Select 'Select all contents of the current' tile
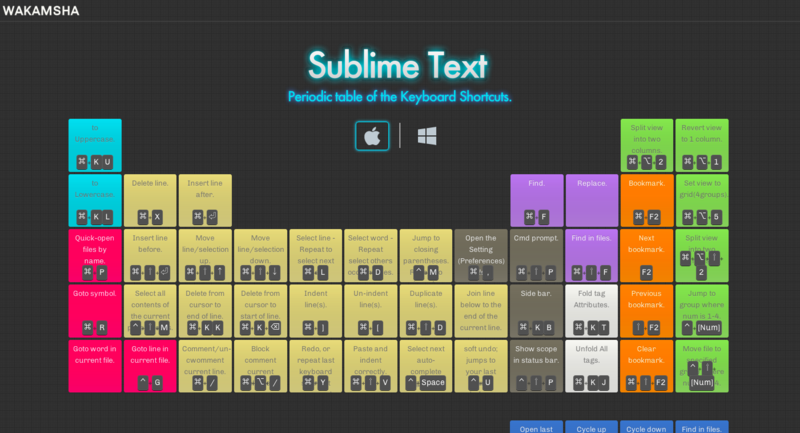Image resolution: width=800 pixels, height=433 pixels. click(150, 311)
